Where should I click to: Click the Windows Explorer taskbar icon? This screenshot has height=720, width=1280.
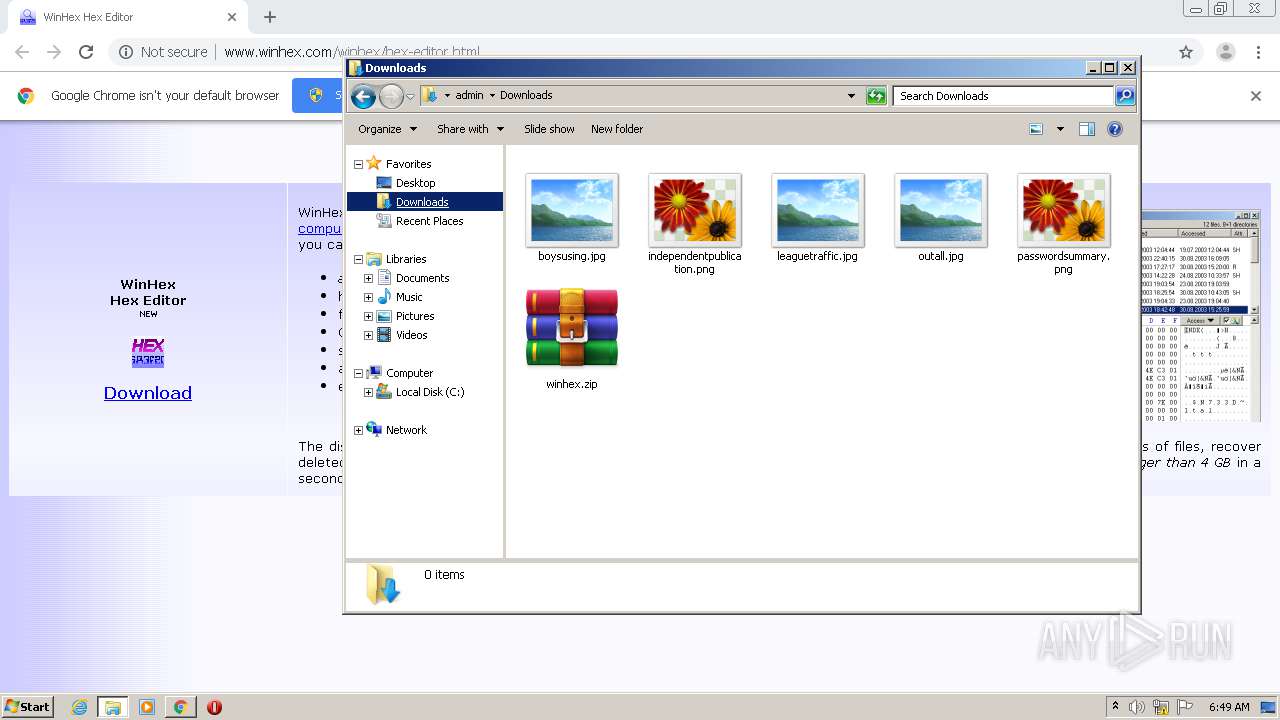(113, 707)
